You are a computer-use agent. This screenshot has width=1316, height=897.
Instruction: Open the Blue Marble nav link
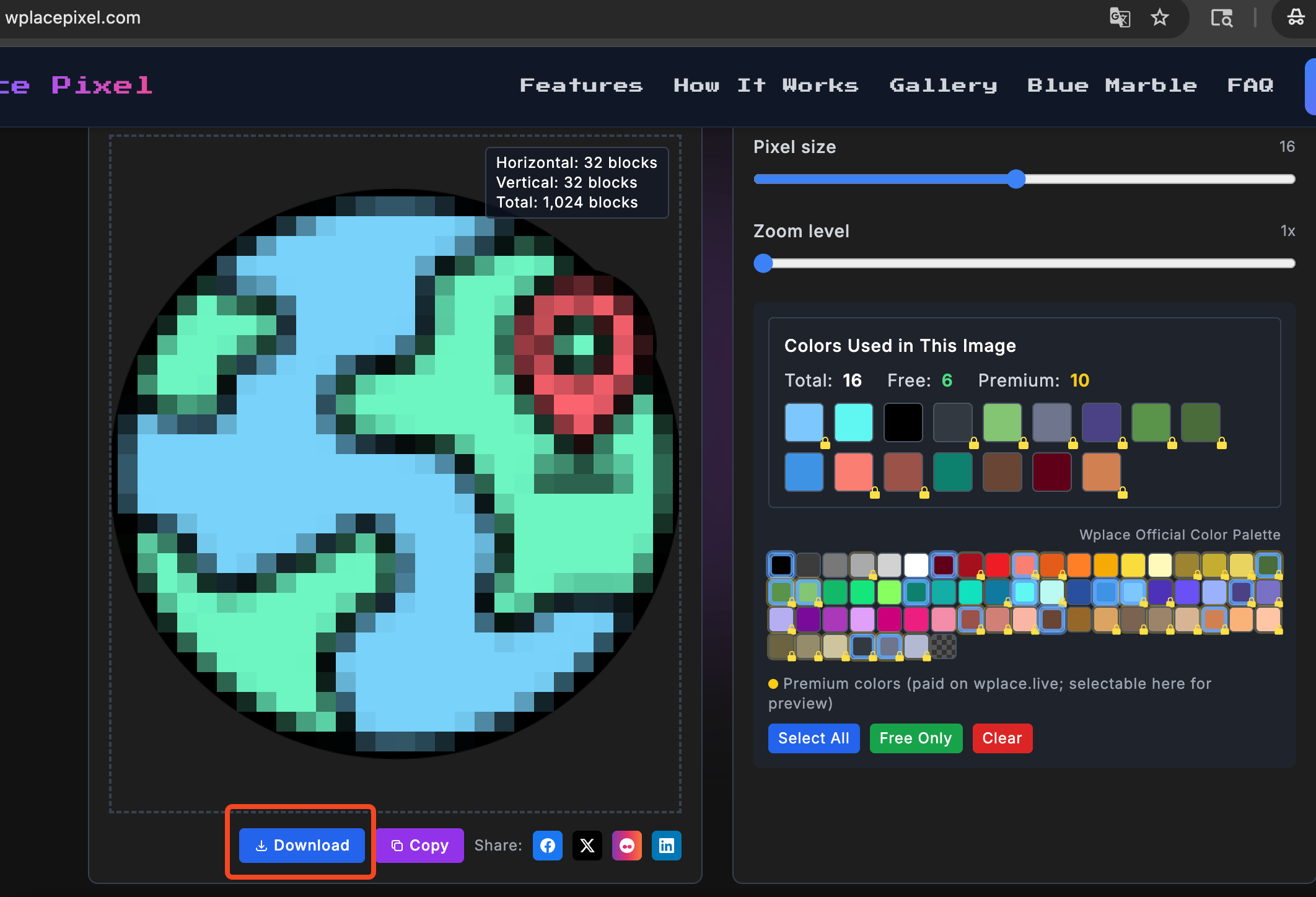tap(1112, 85)
